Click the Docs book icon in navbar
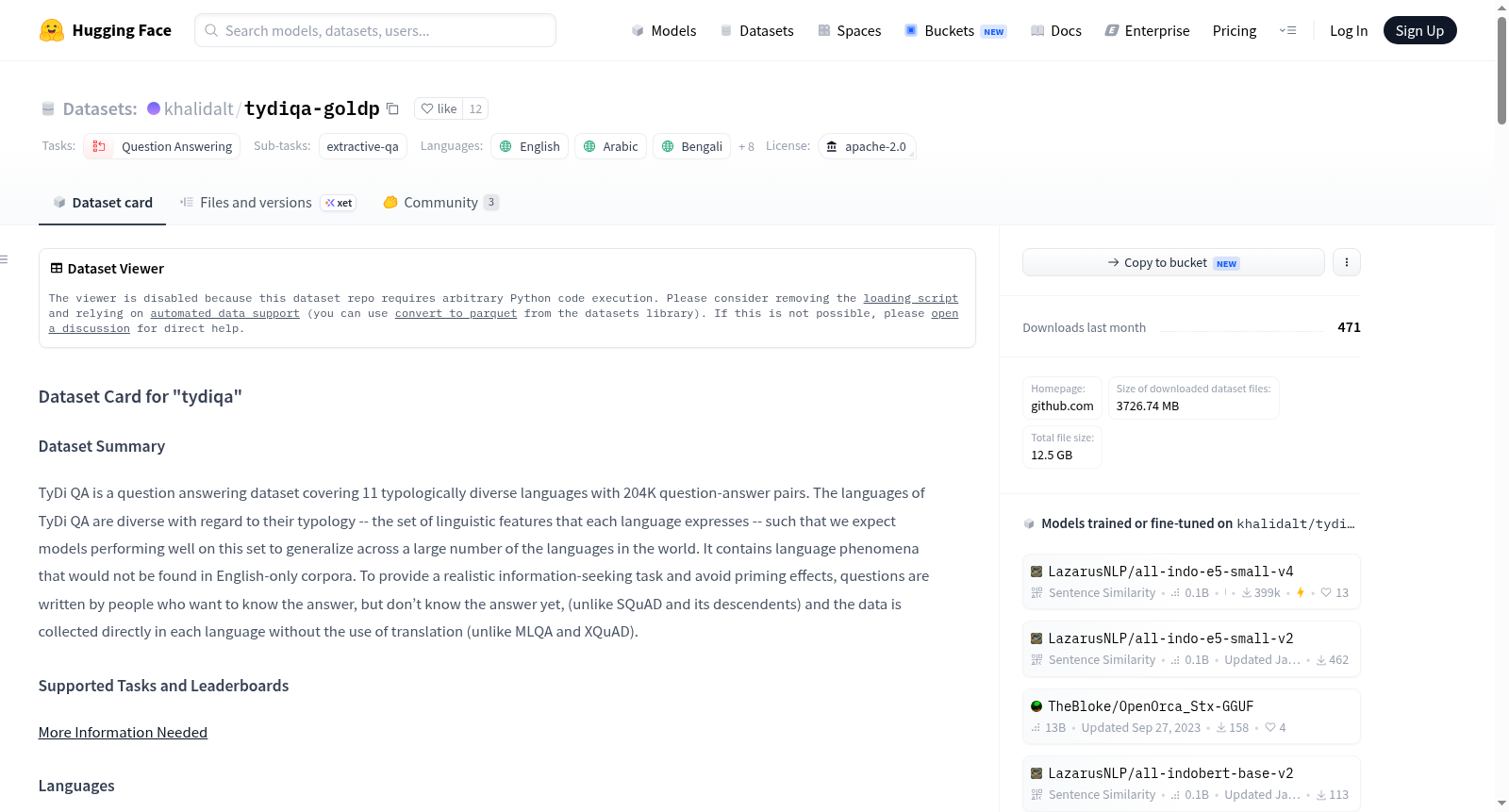 [1037, 30]
